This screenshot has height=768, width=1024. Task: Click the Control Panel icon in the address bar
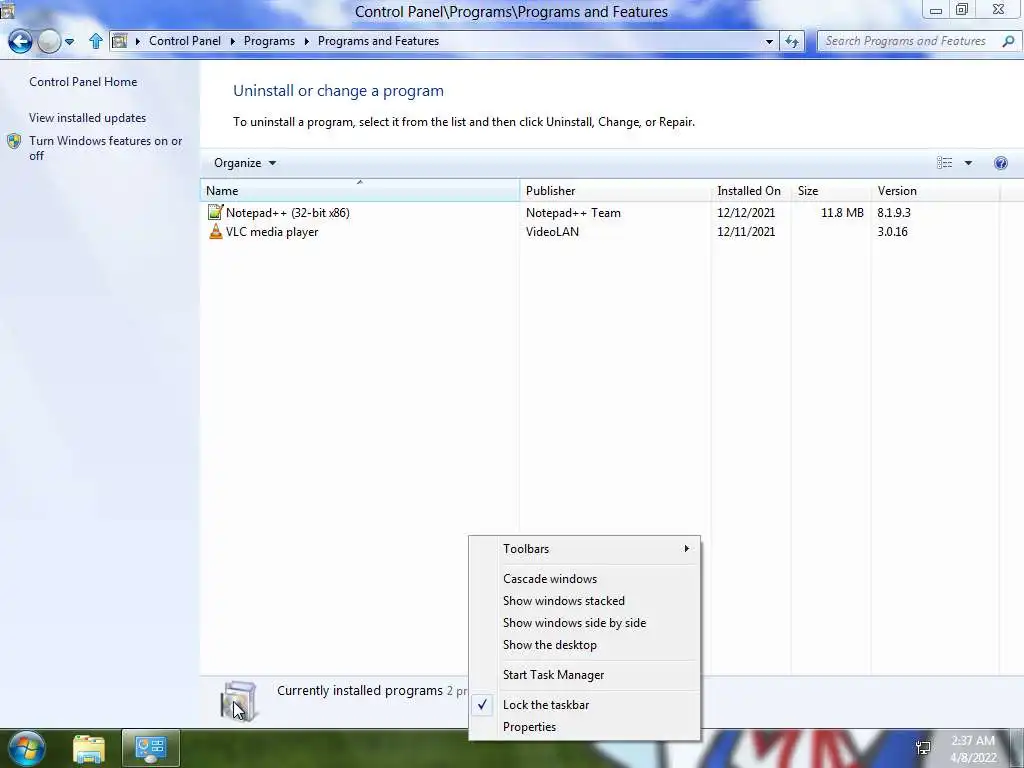[120, 41]
